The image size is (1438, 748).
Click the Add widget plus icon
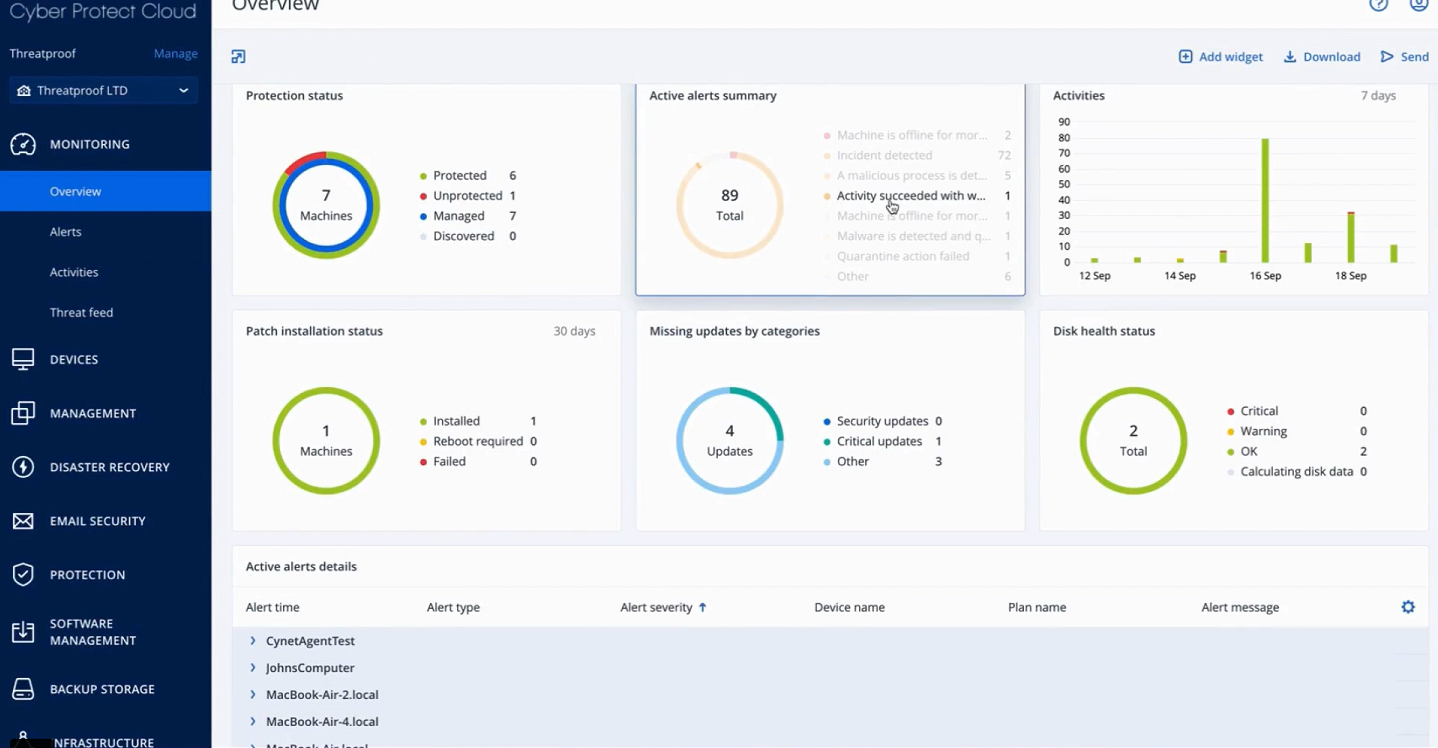coord(1185,57)
